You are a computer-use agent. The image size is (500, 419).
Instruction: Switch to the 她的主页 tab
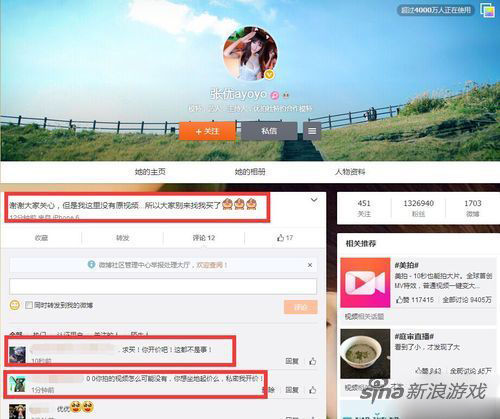pyautogui.click(x=150, y=172)
